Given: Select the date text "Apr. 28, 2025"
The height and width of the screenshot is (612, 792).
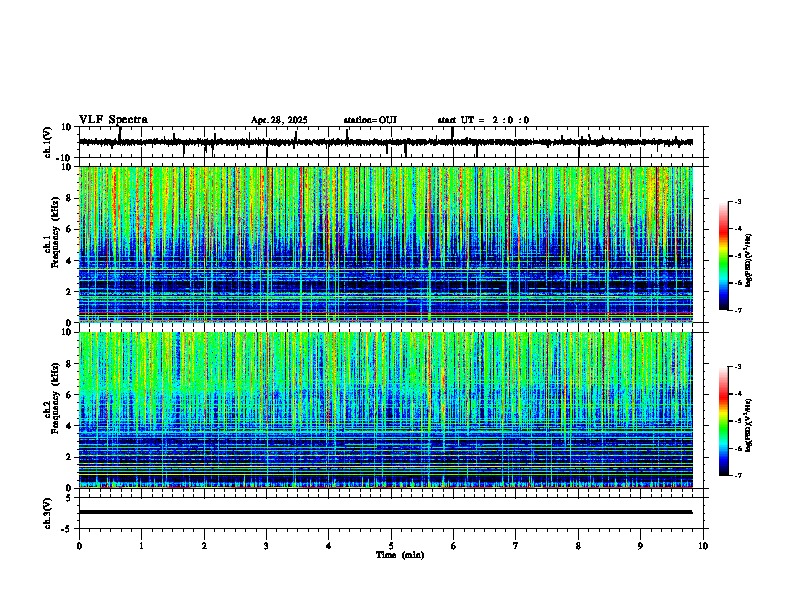Looking at the screenshot, I should click(279, 120).
